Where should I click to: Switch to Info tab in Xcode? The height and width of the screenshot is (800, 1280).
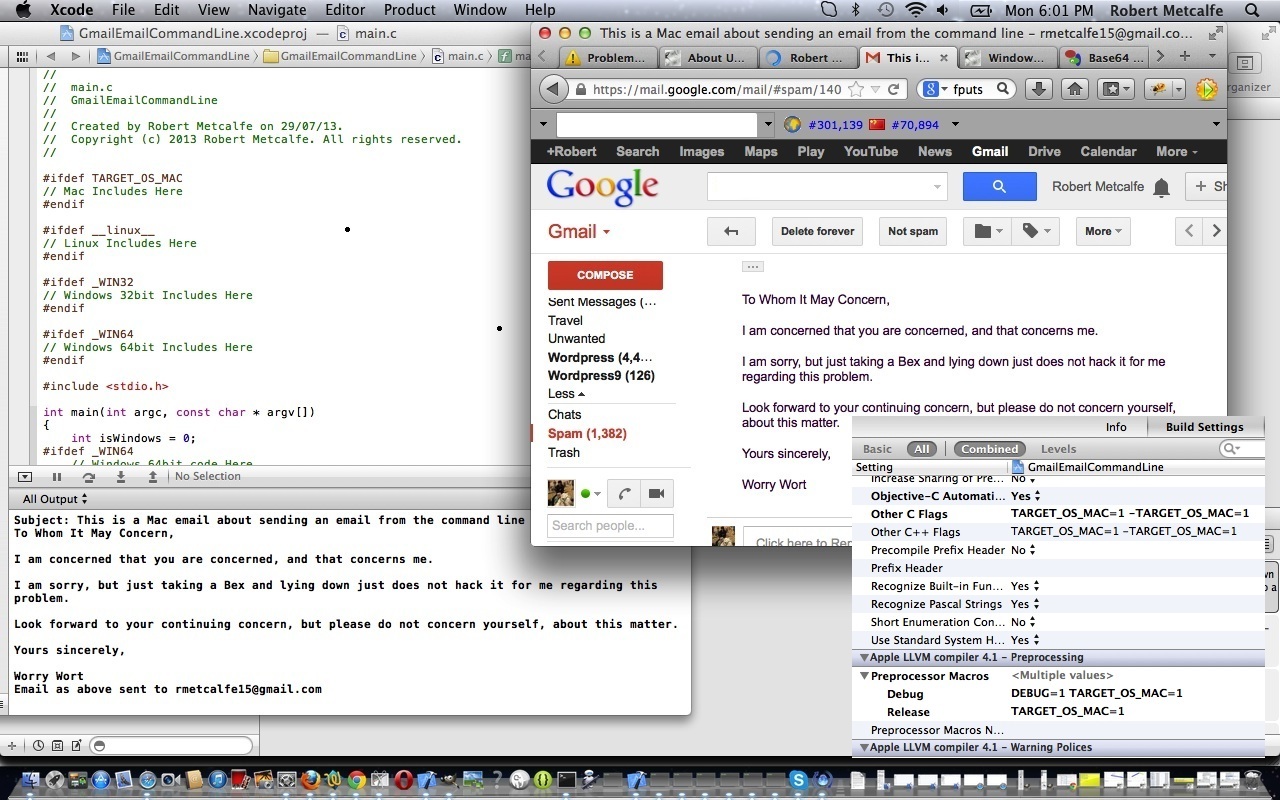pyautogui.click(x=1116, y=427)
